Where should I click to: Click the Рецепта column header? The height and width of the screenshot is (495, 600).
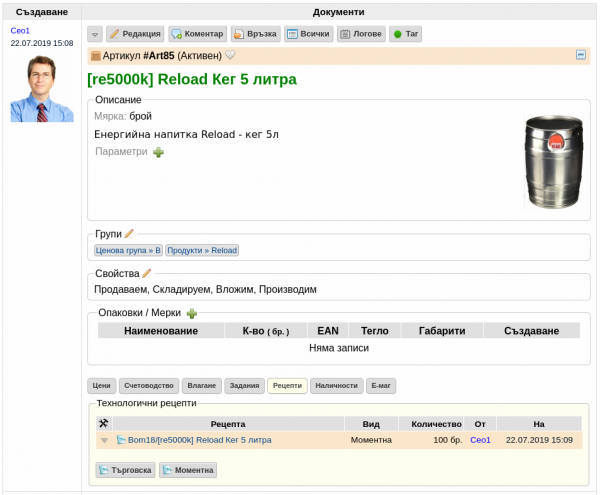pos(228,424)
